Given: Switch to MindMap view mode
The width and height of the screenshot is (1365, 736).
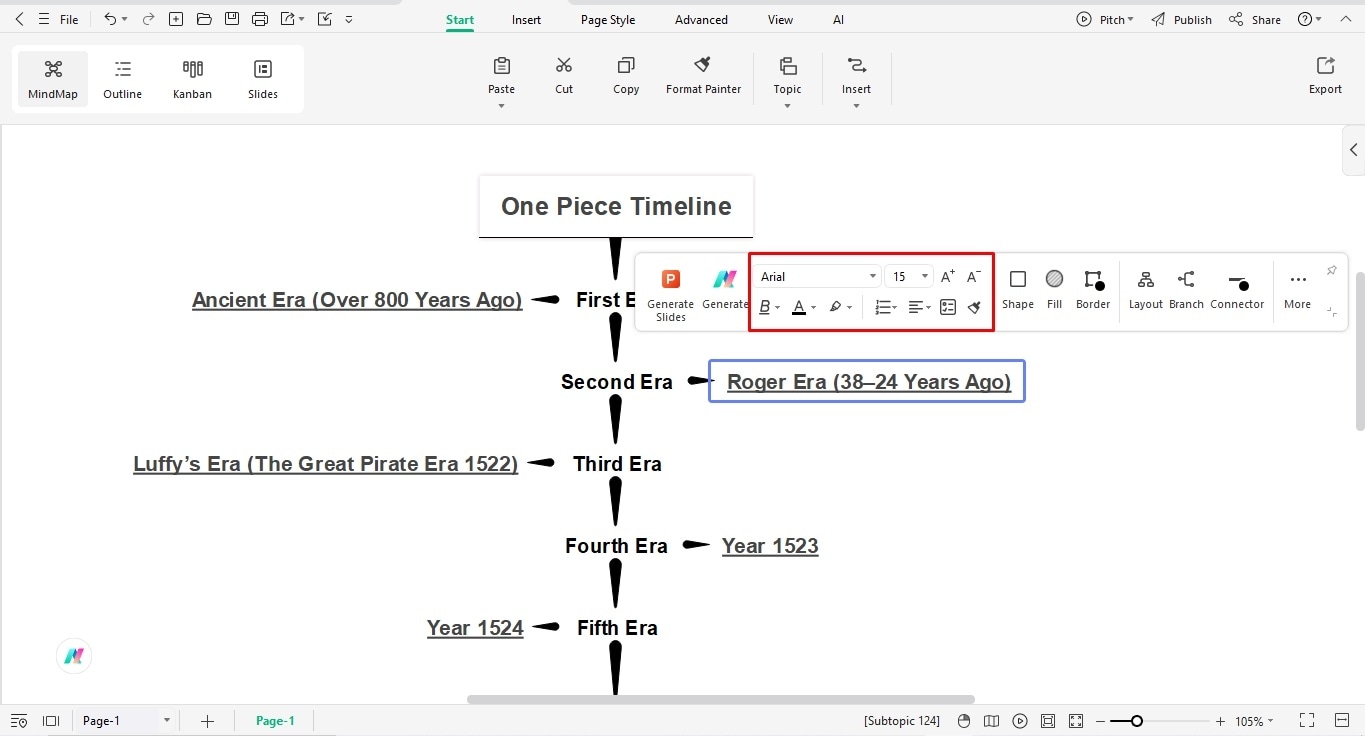Looking at the screenshot, I should pyautogui.click(x=53, y=79).
